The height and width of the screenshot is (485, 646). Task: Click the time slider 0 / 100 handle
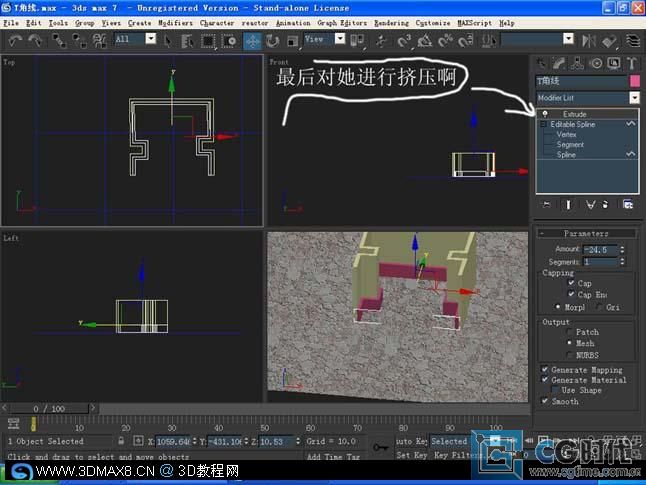49,408
